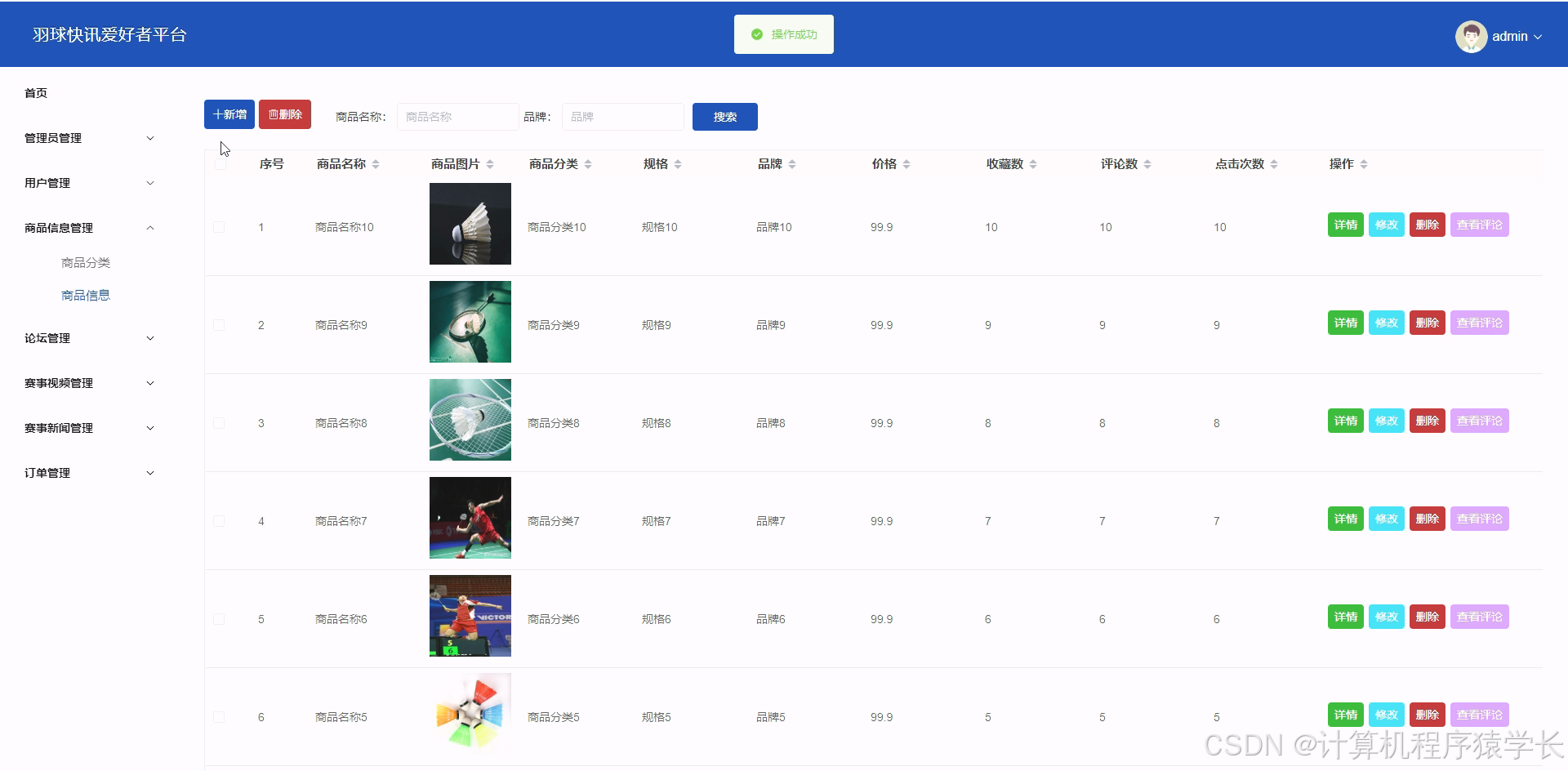
Task: Click the admin avatar icon in the top bar
Action: [1471, 36]
